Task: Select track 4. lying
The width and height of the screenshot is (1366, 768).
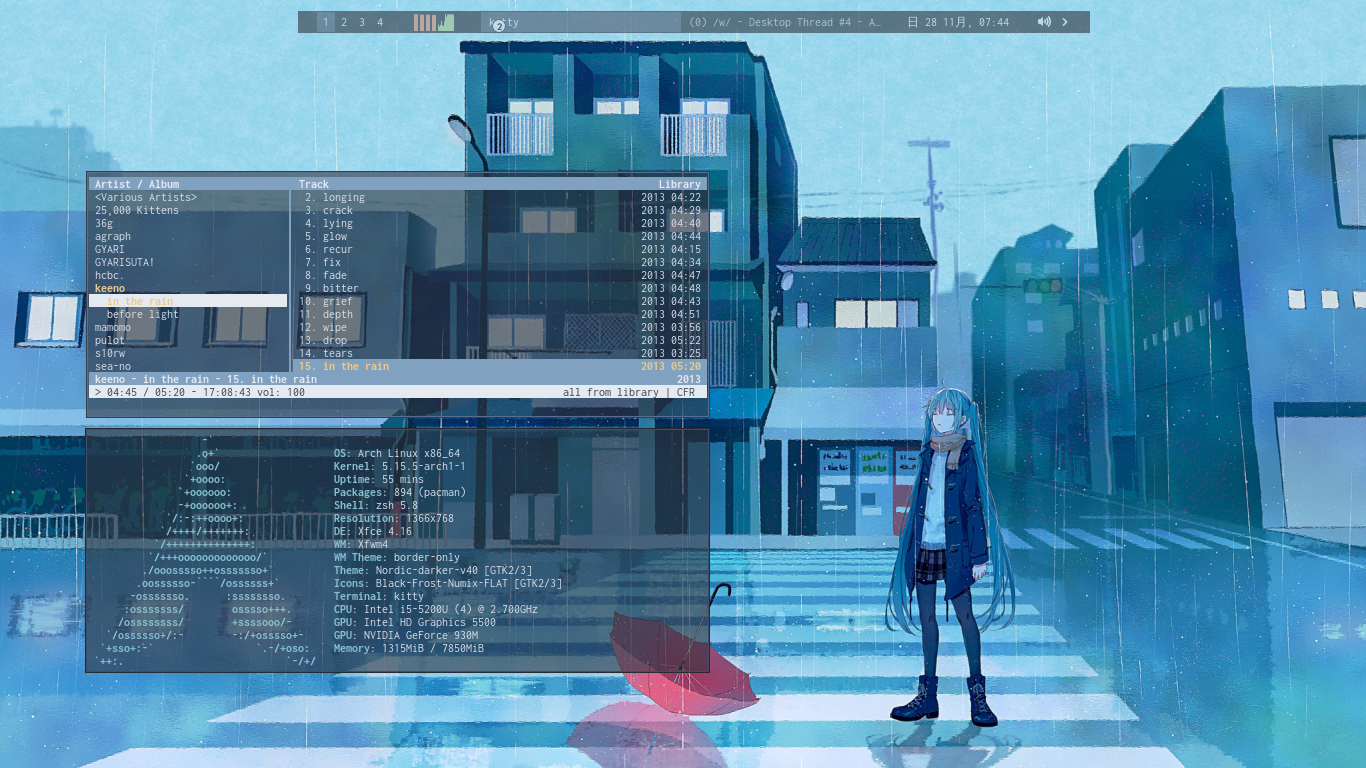Action: tap(500, 223)
